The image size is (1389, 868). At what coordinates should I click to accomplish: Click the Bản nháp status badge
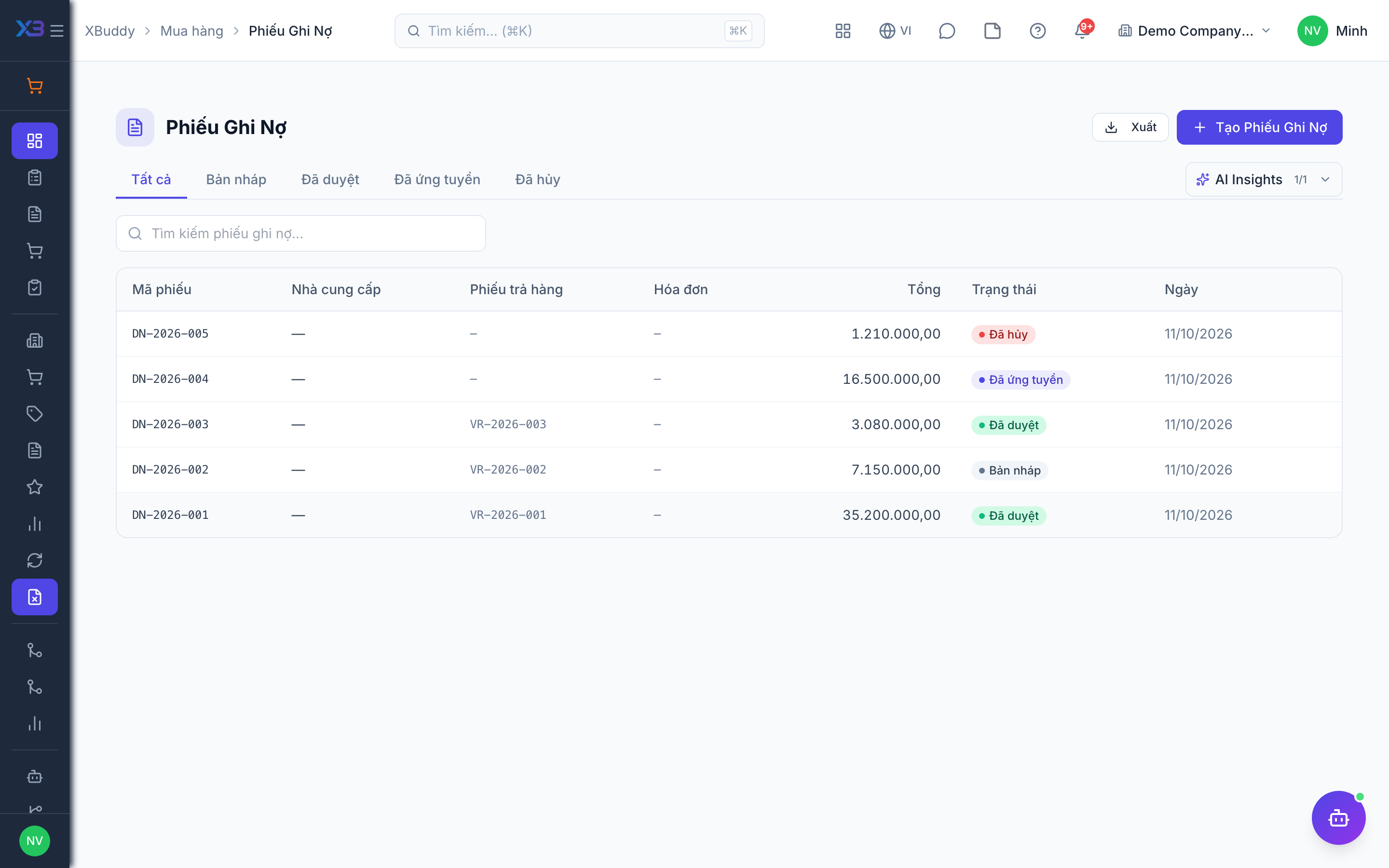(x=1009, y=470)
